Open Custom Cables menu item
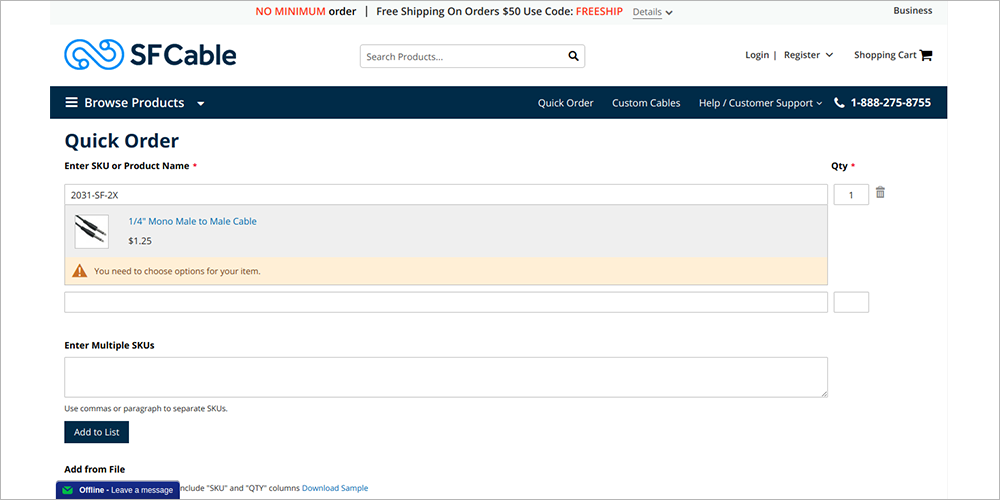1000x500 pixels. pyautogui.click(x=646, y=103)
